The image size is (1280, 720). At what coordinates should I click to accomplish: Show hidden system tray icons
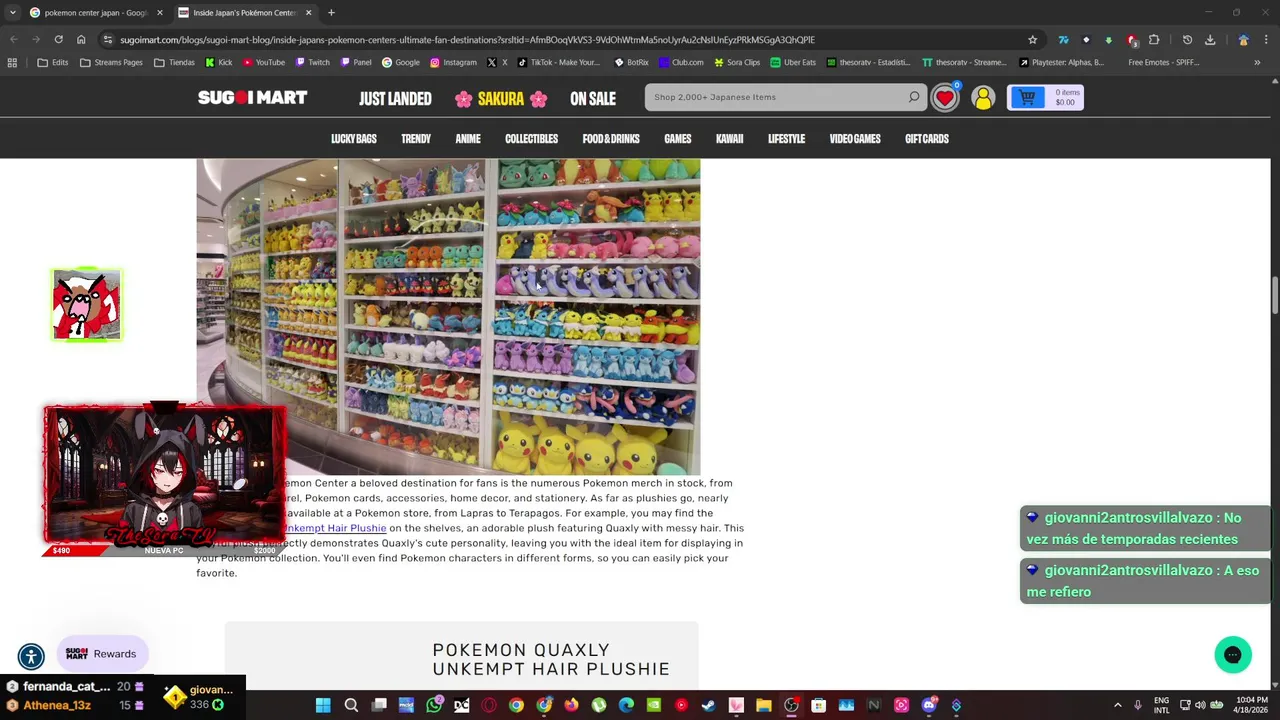pos(1118,705)
